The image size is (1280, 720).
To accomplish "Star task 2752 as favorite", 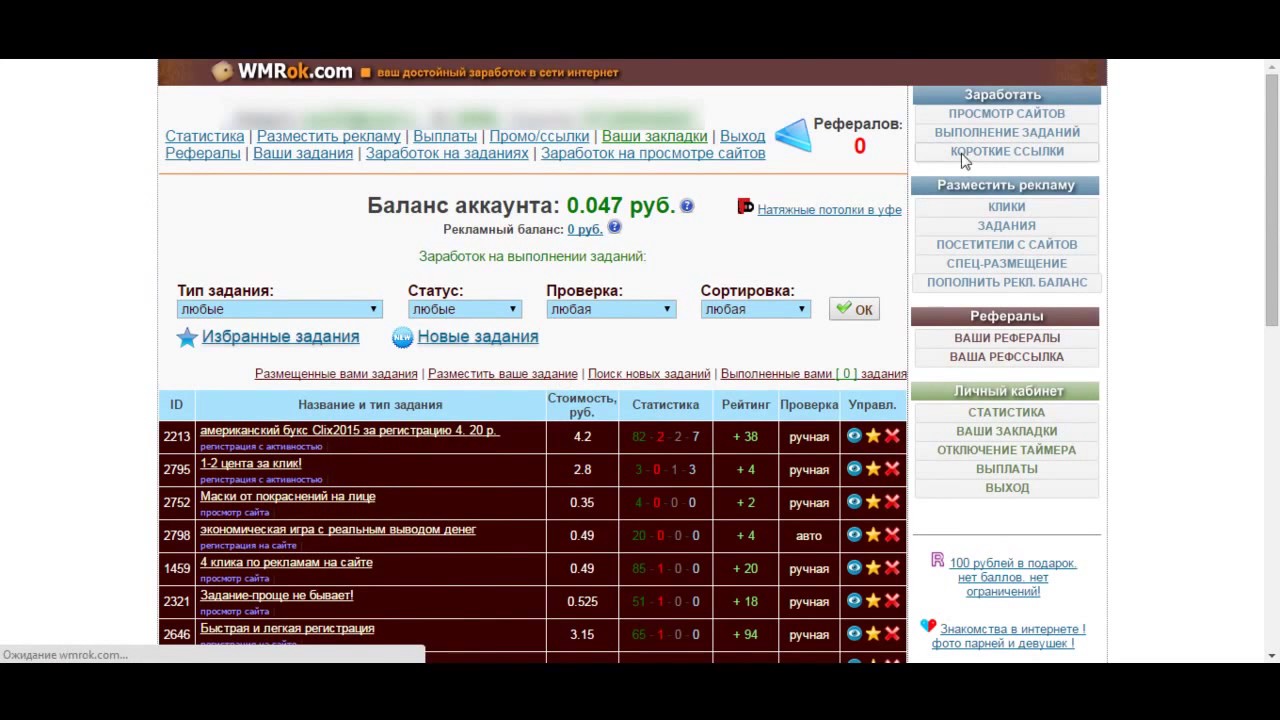I will [x=873, y=502].
